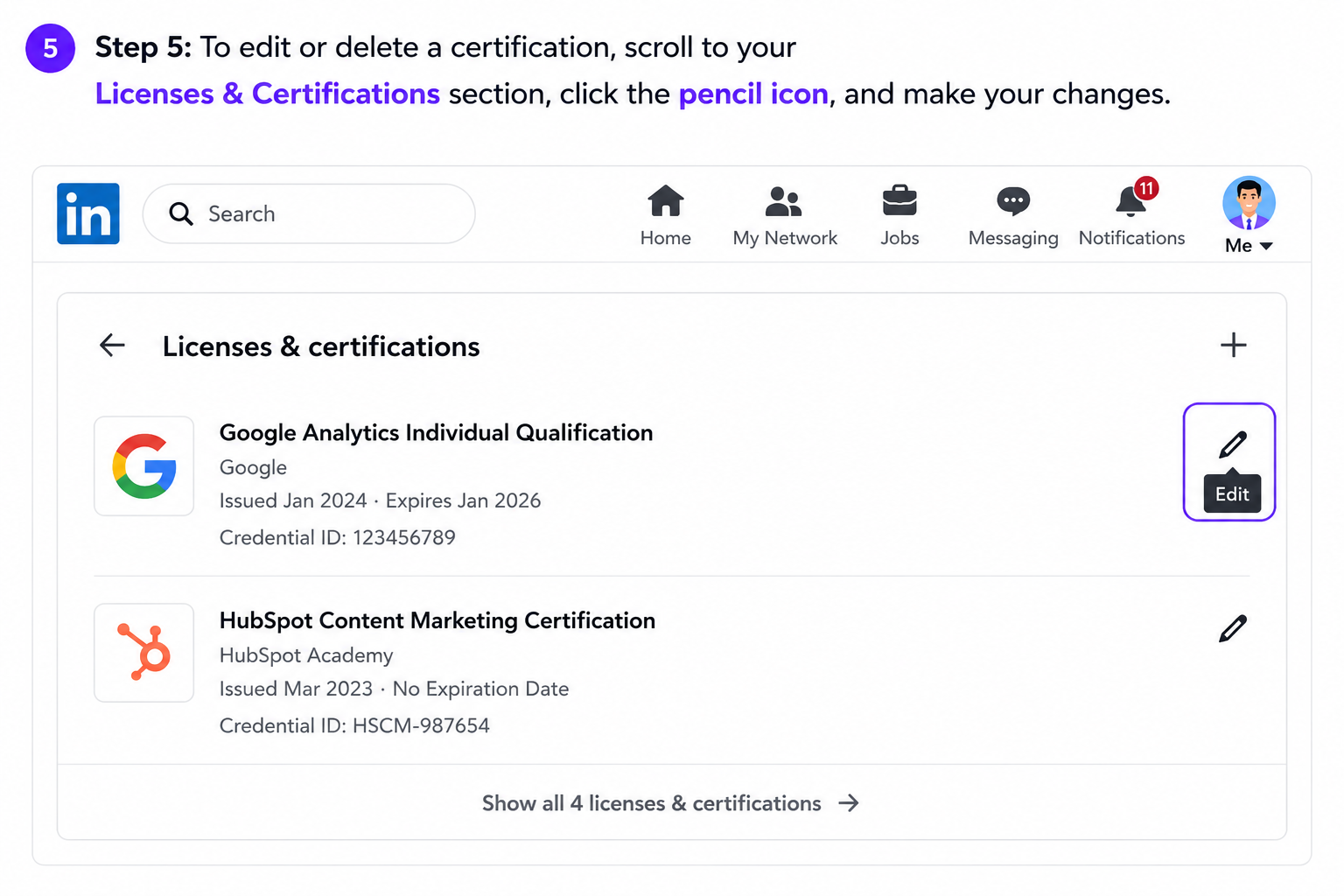Focus the Search input field

tap(309, 213)
